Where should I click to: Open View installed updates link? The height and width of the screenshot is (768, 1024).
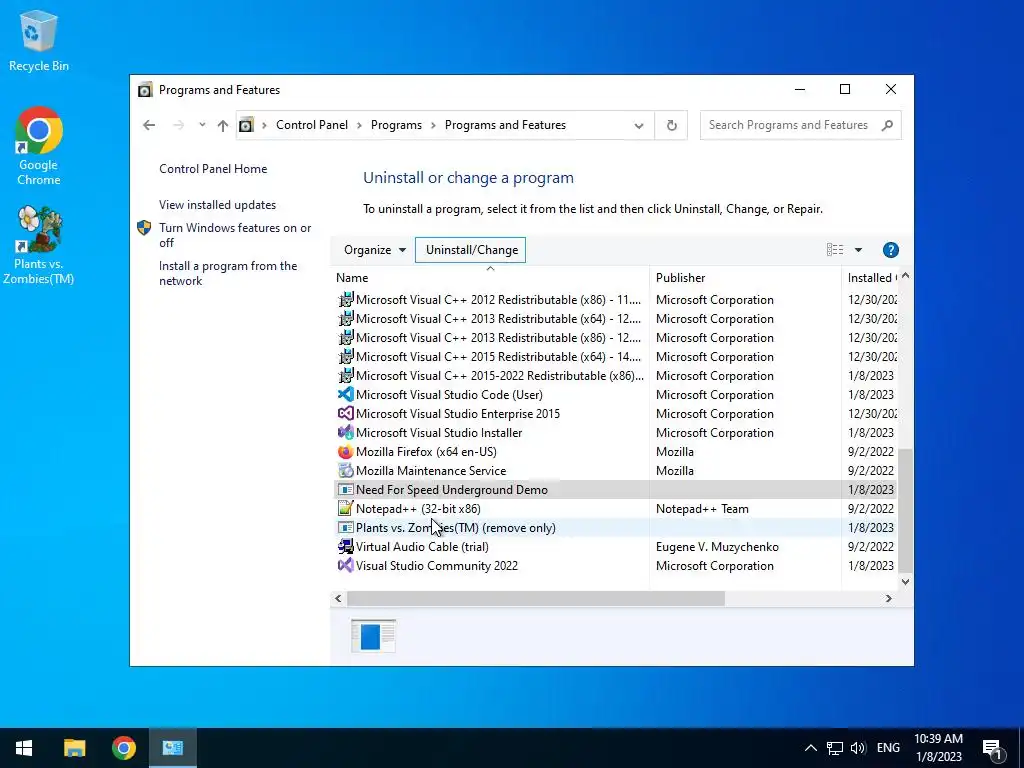pyautogui.click(x=217, y=204)
